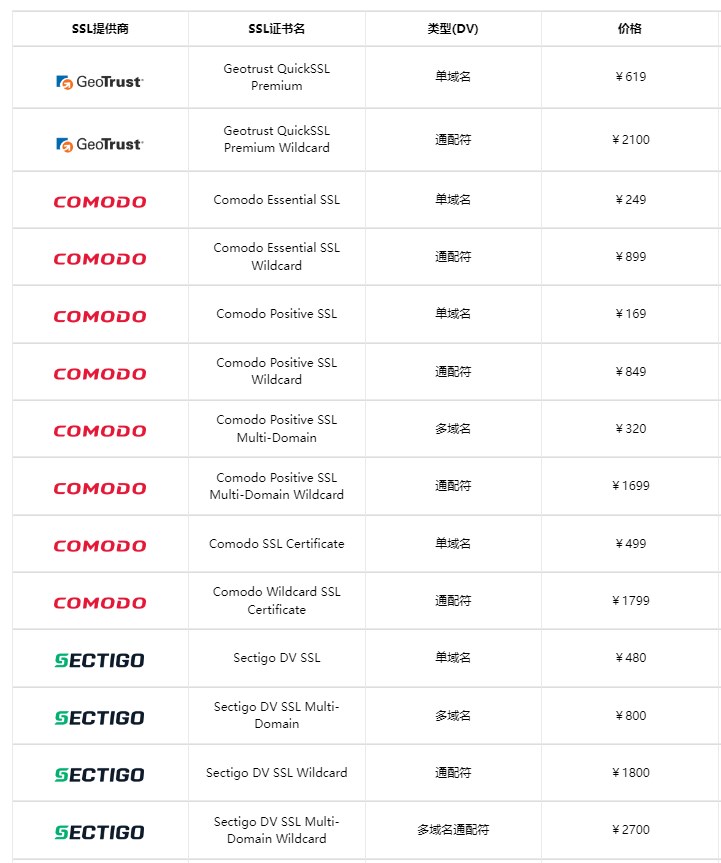The width and height of the screenshot is (721, 863).
Task: Click the Sectigo DV SSL Multi-Domain name
Action: point(276,715)
